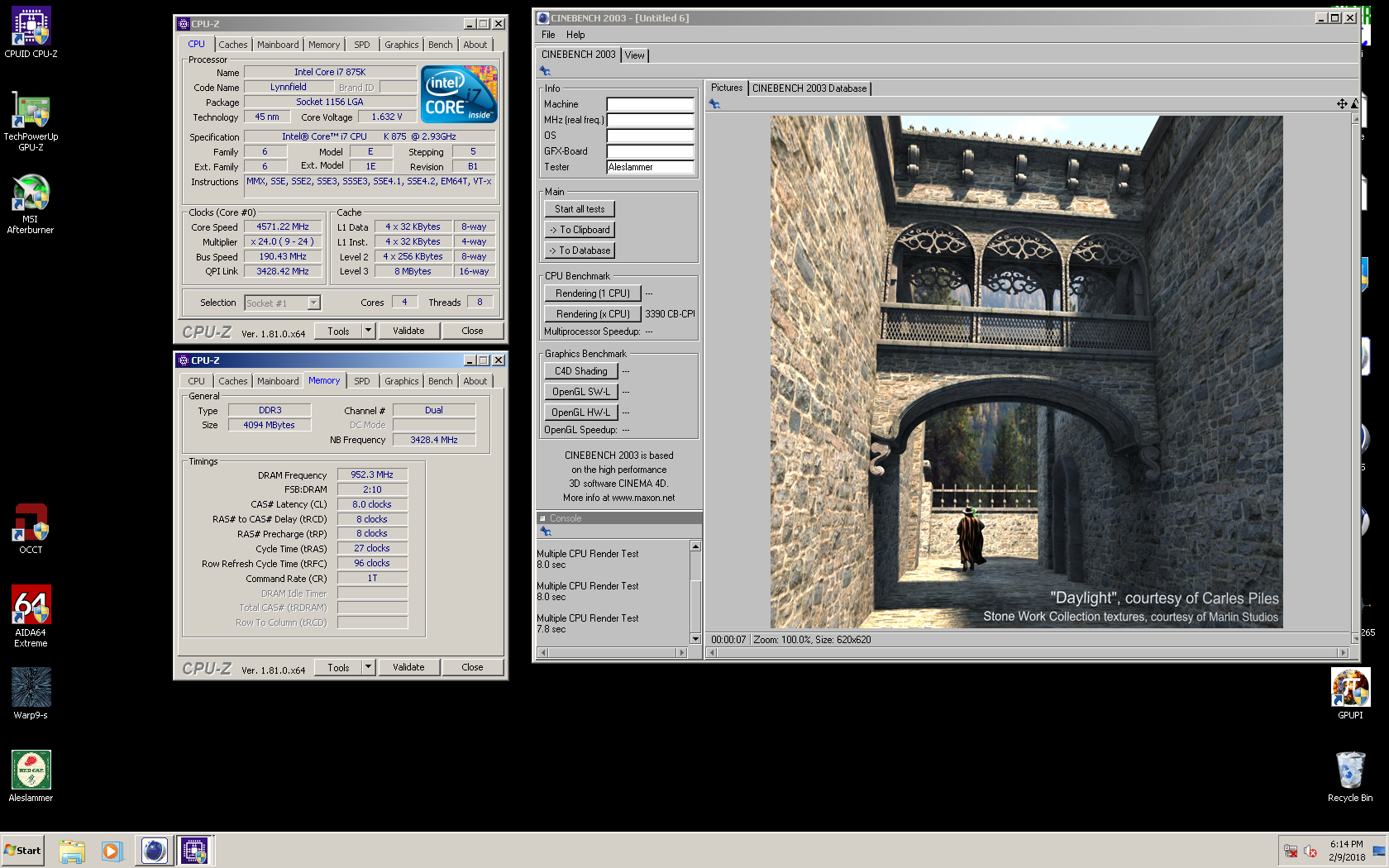The height and width of the screenshot is (868, 1389).
Task: Run the OpenGL SW-L benchmark
Action: coord(581,392)
